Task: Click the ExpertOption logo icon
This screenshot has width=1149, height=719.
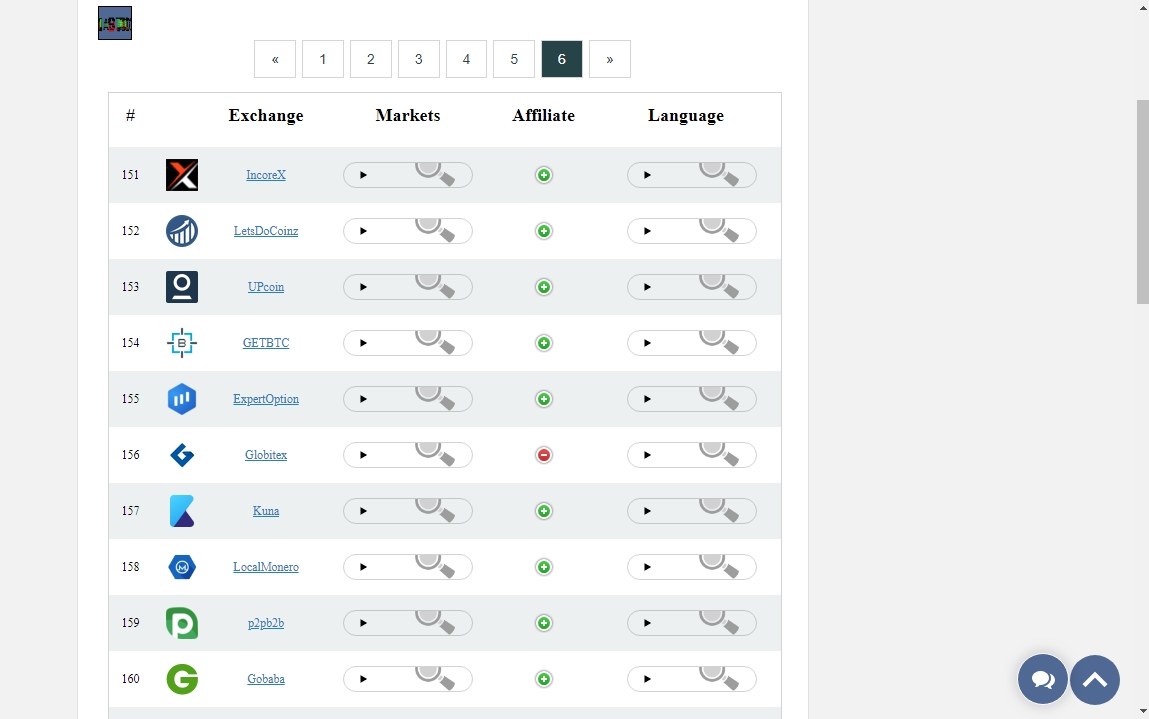Action: [x=182, y=399]
